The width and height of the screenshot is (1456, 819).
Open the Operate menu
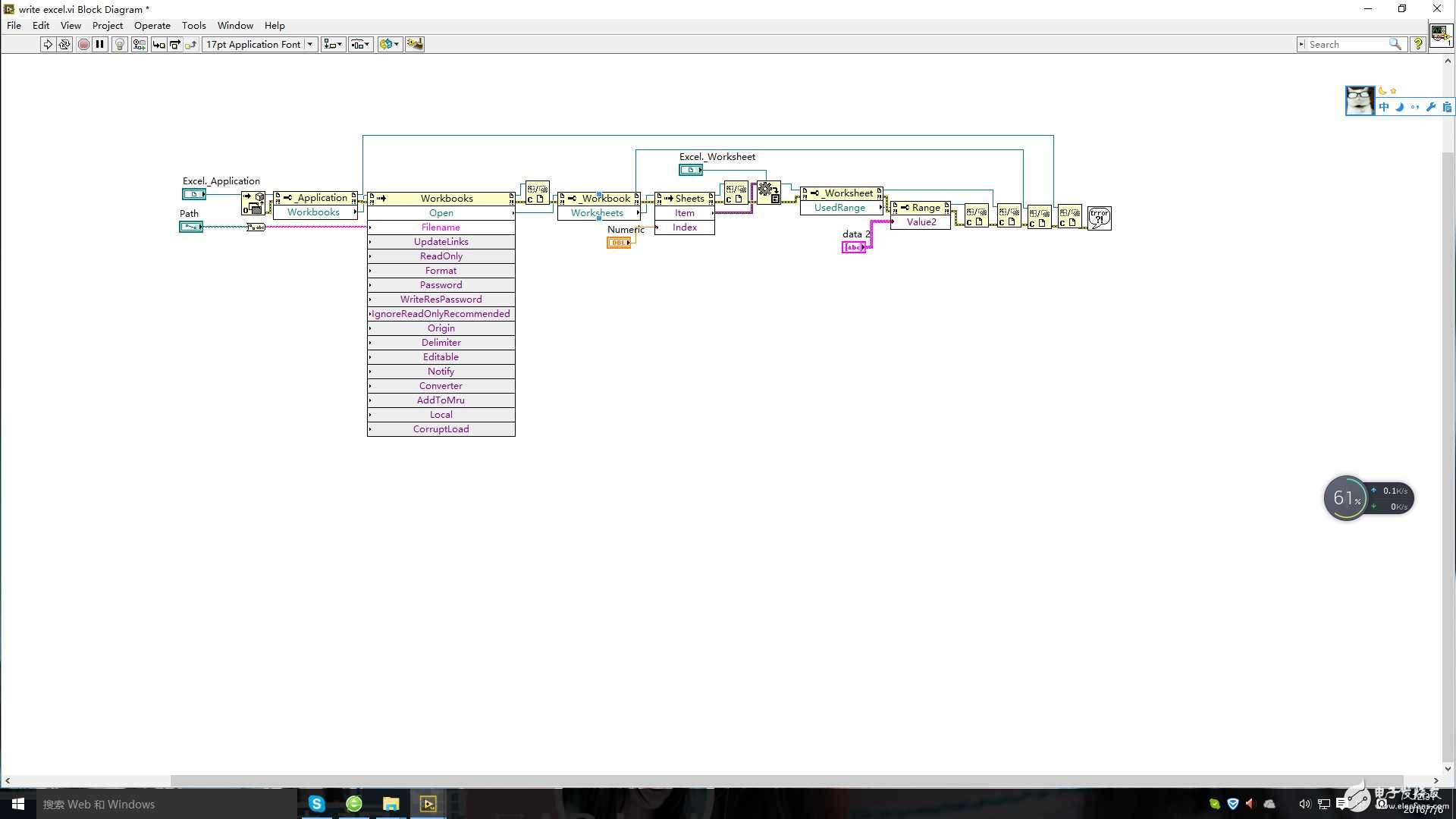pyautogui.click(x=152, y=25)
